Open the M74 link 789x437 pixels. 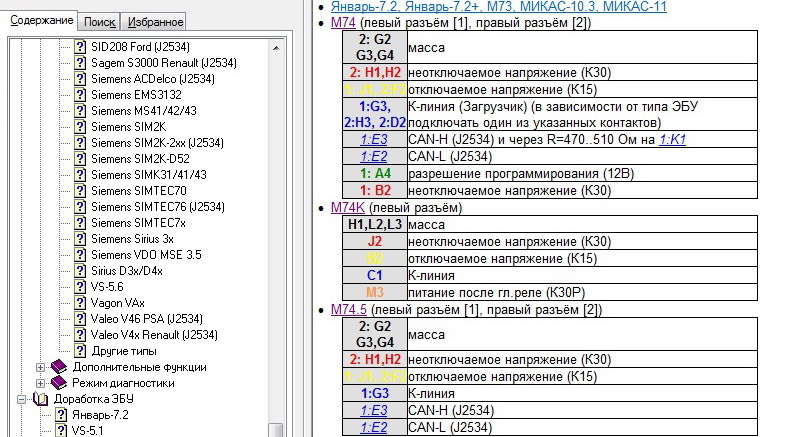[x=343, y=23]
